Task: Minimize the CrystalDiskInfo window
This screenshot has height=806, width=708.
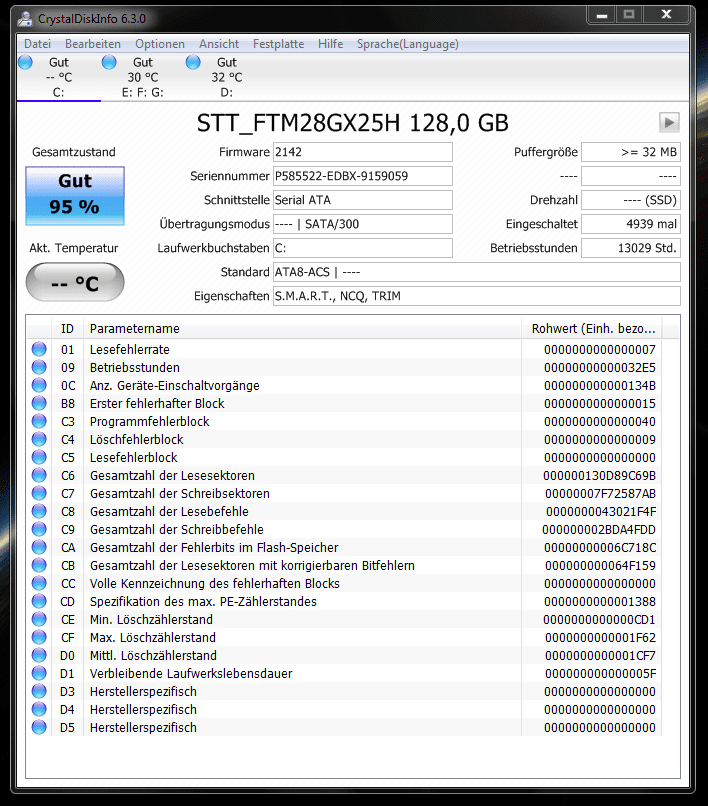Action: pos(602,15)
